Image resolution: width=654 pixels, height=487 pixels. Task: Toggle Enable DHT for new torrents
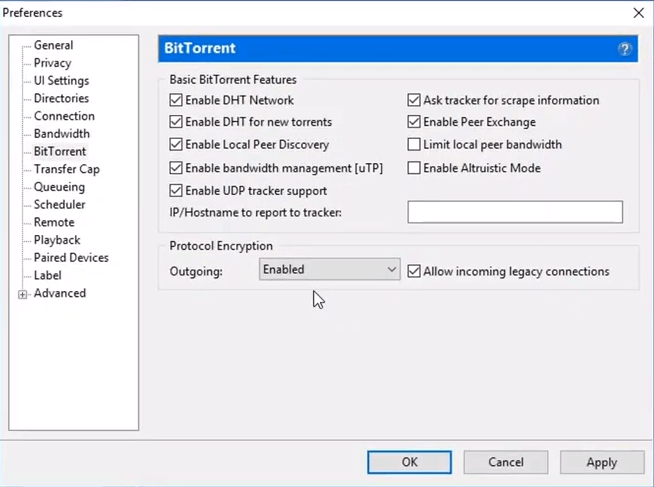(x=176, y=122)
